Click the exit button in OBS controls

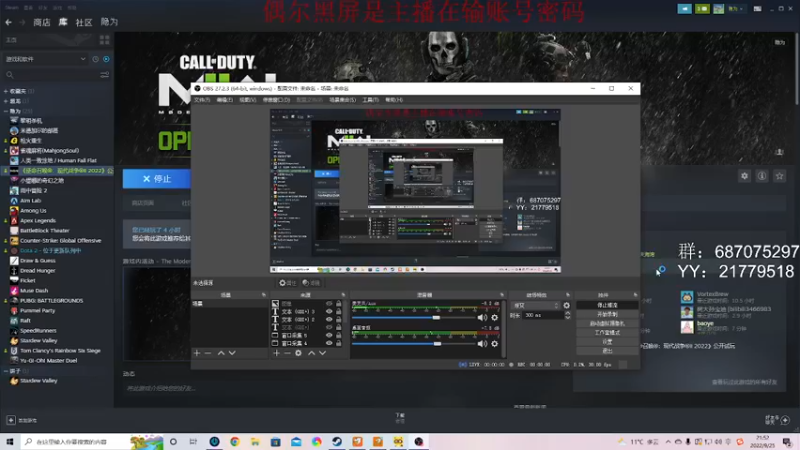(607, 351)
